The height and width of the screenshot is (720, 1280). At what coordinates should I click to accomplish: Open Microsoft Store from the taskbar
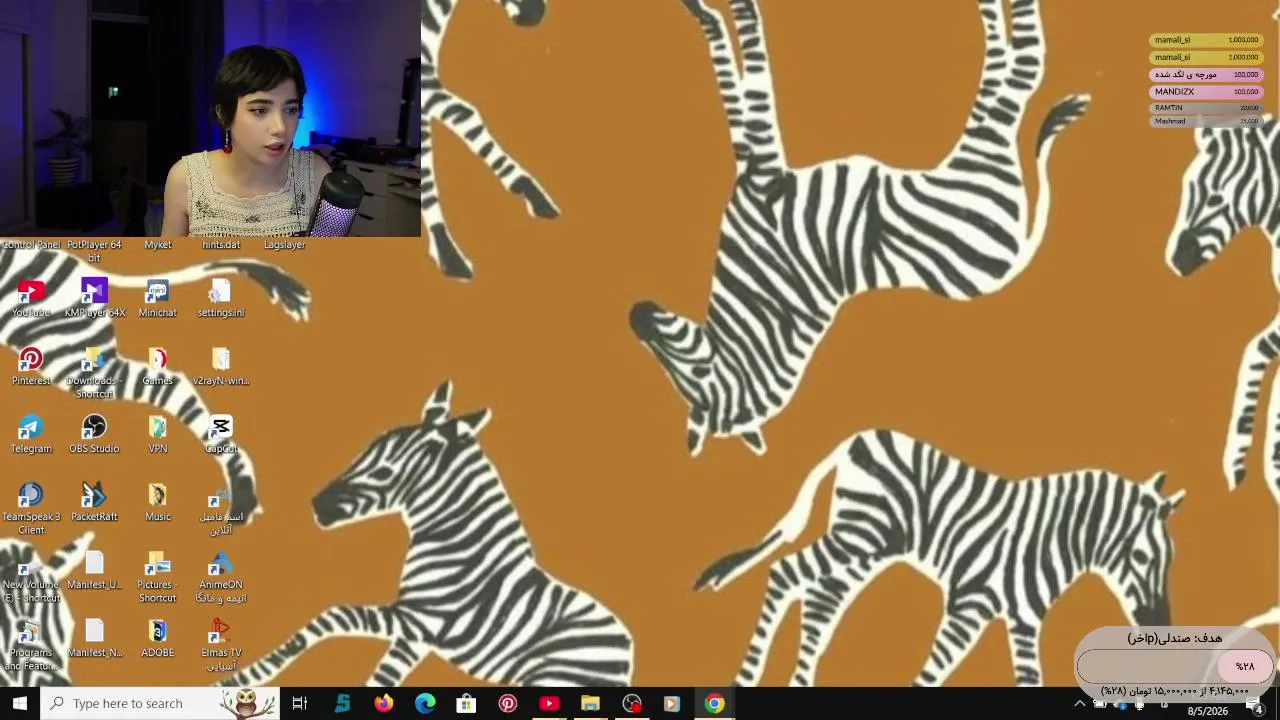pyautogui.click(x=466, y=703)
